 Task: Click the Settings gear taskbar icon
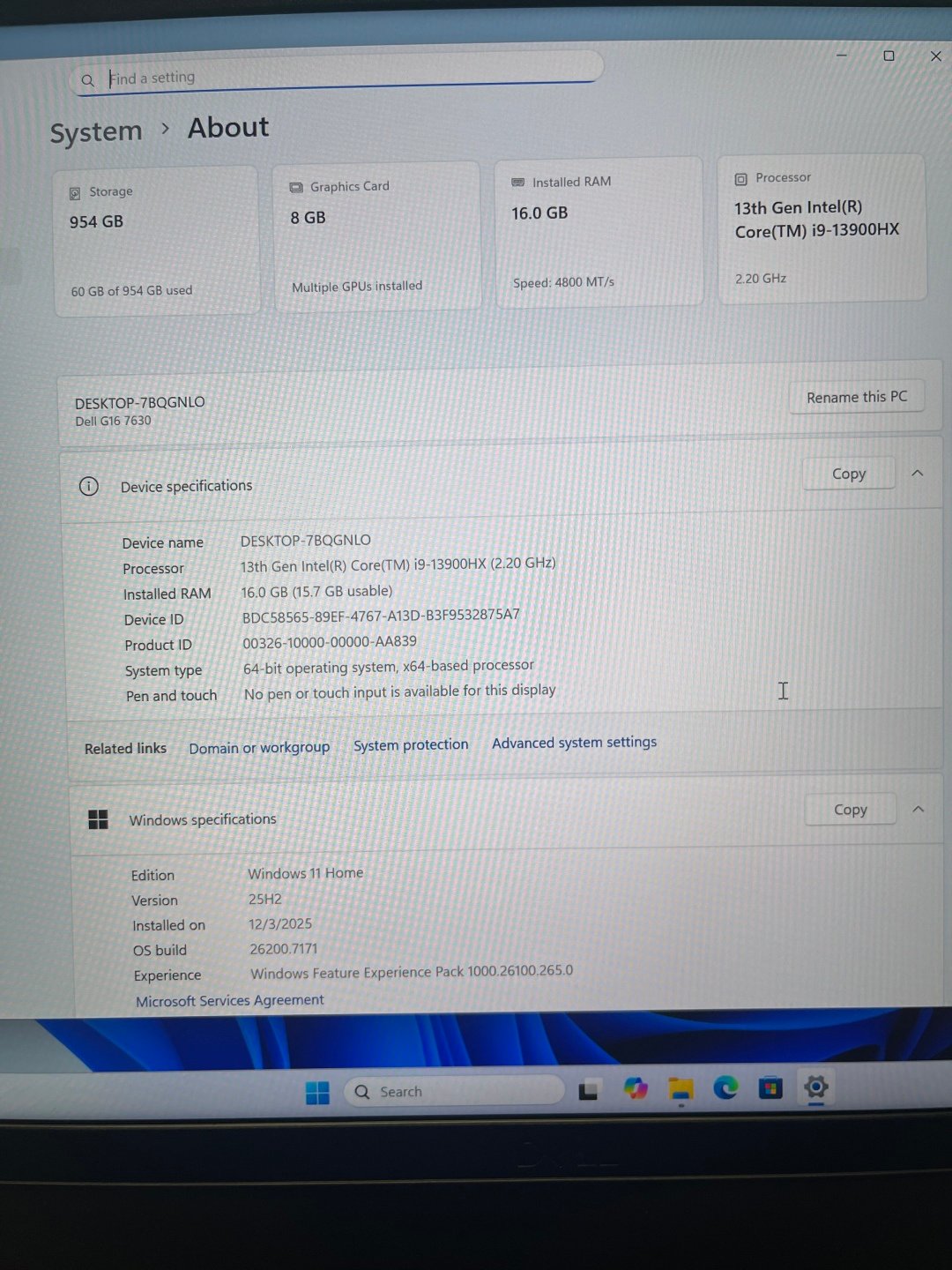816,1087
